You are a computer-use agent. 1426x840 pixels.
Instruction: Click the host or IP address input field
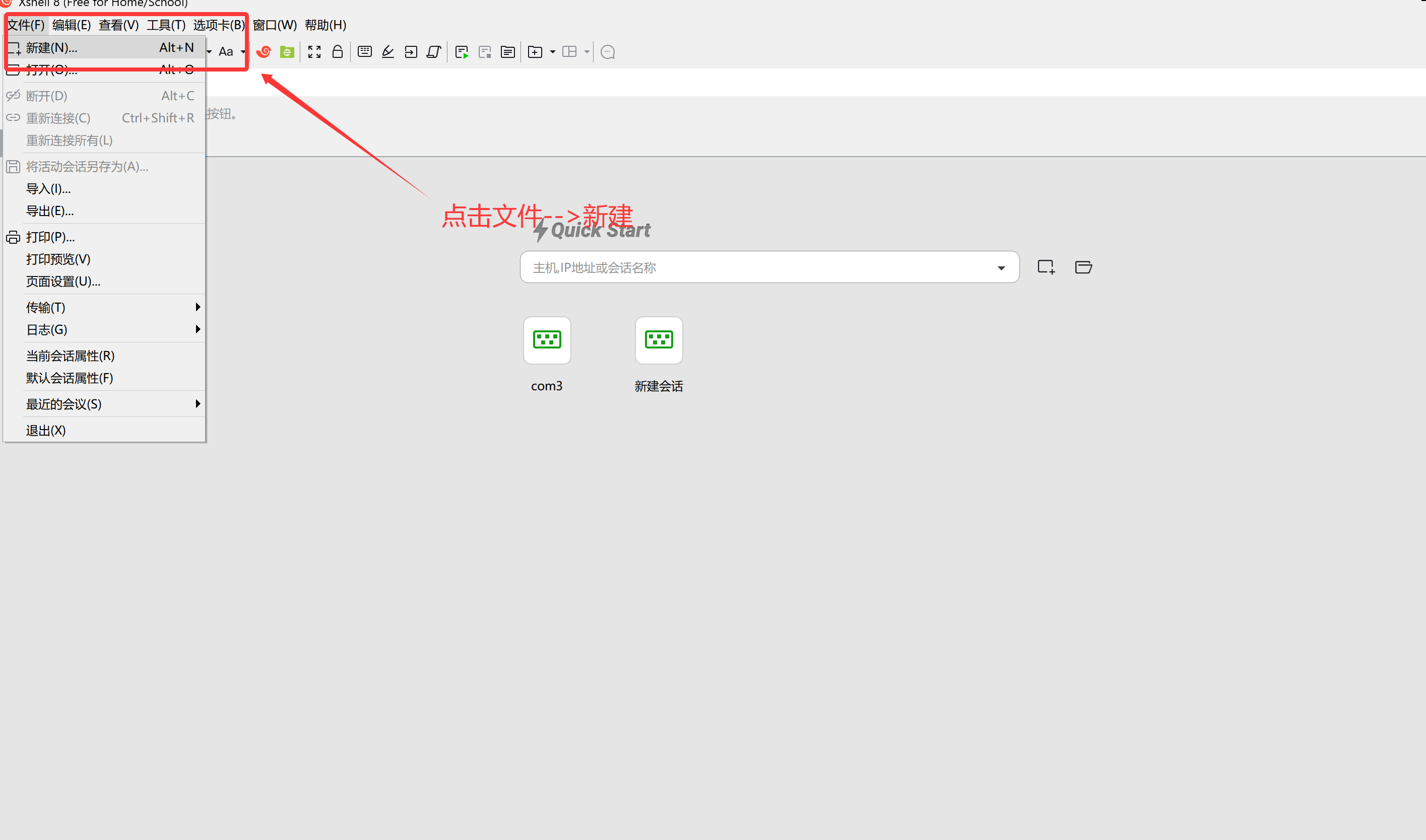click(x=753, y=268)
